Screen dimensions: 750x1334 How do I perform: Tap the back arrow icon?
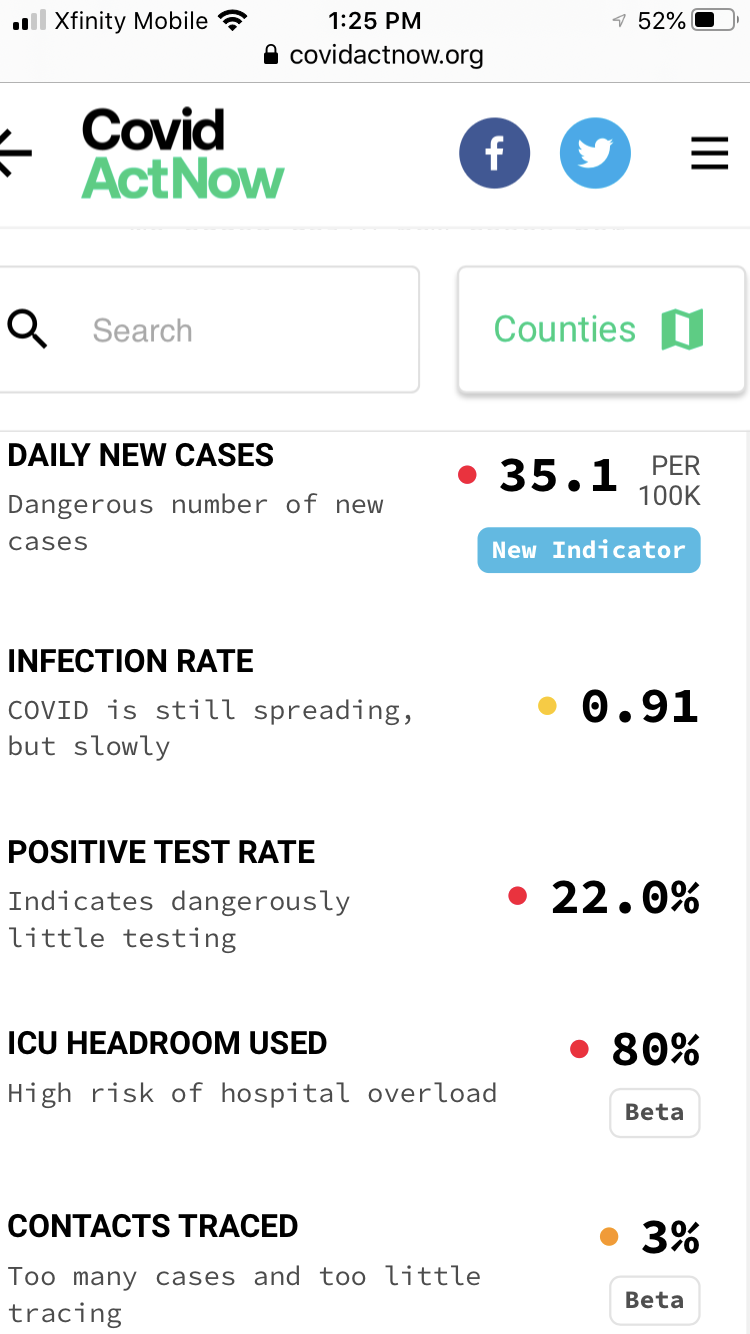[16, 153]
